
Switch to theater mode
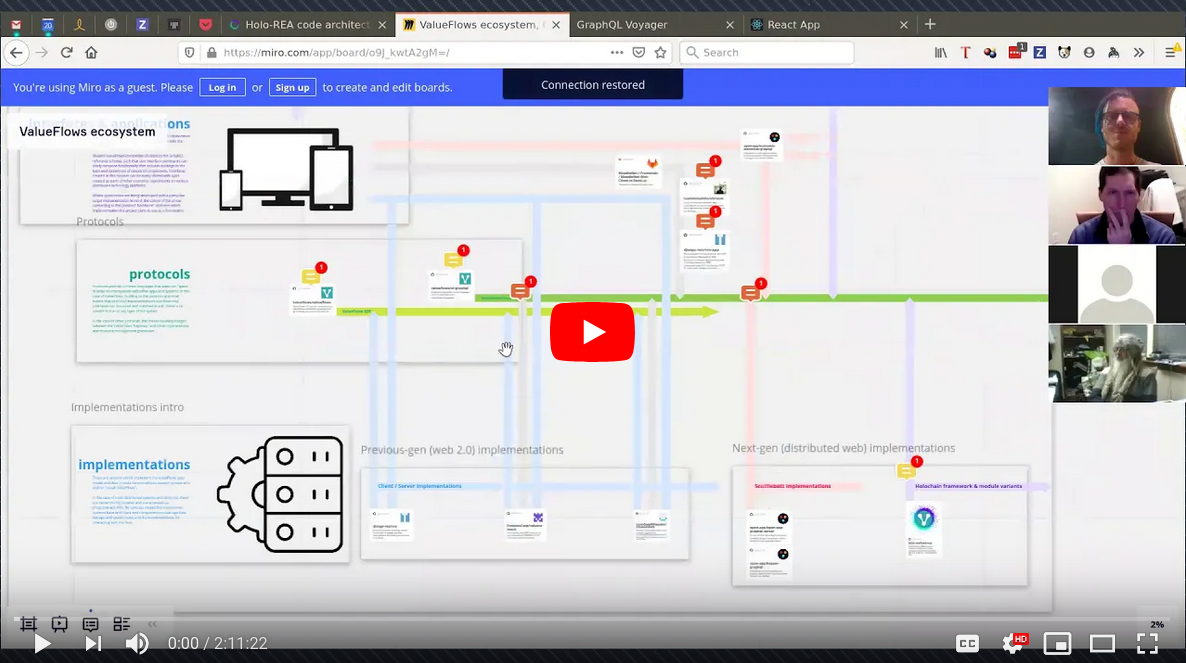(x=1102, y=643)
